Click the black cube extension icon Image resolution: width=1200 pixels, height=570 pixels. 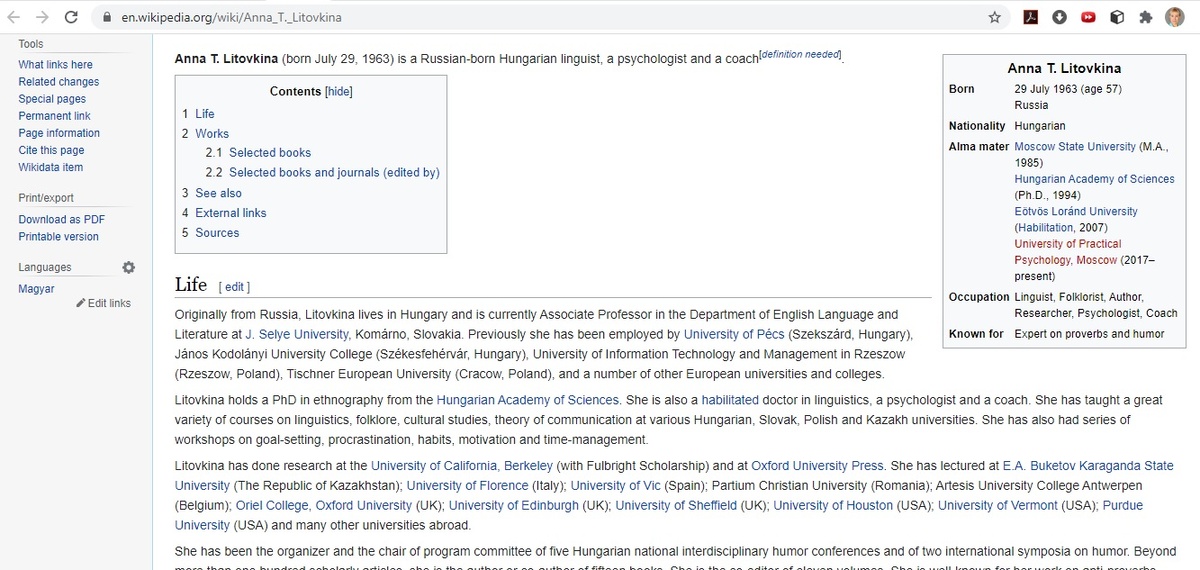[1118, 17]
